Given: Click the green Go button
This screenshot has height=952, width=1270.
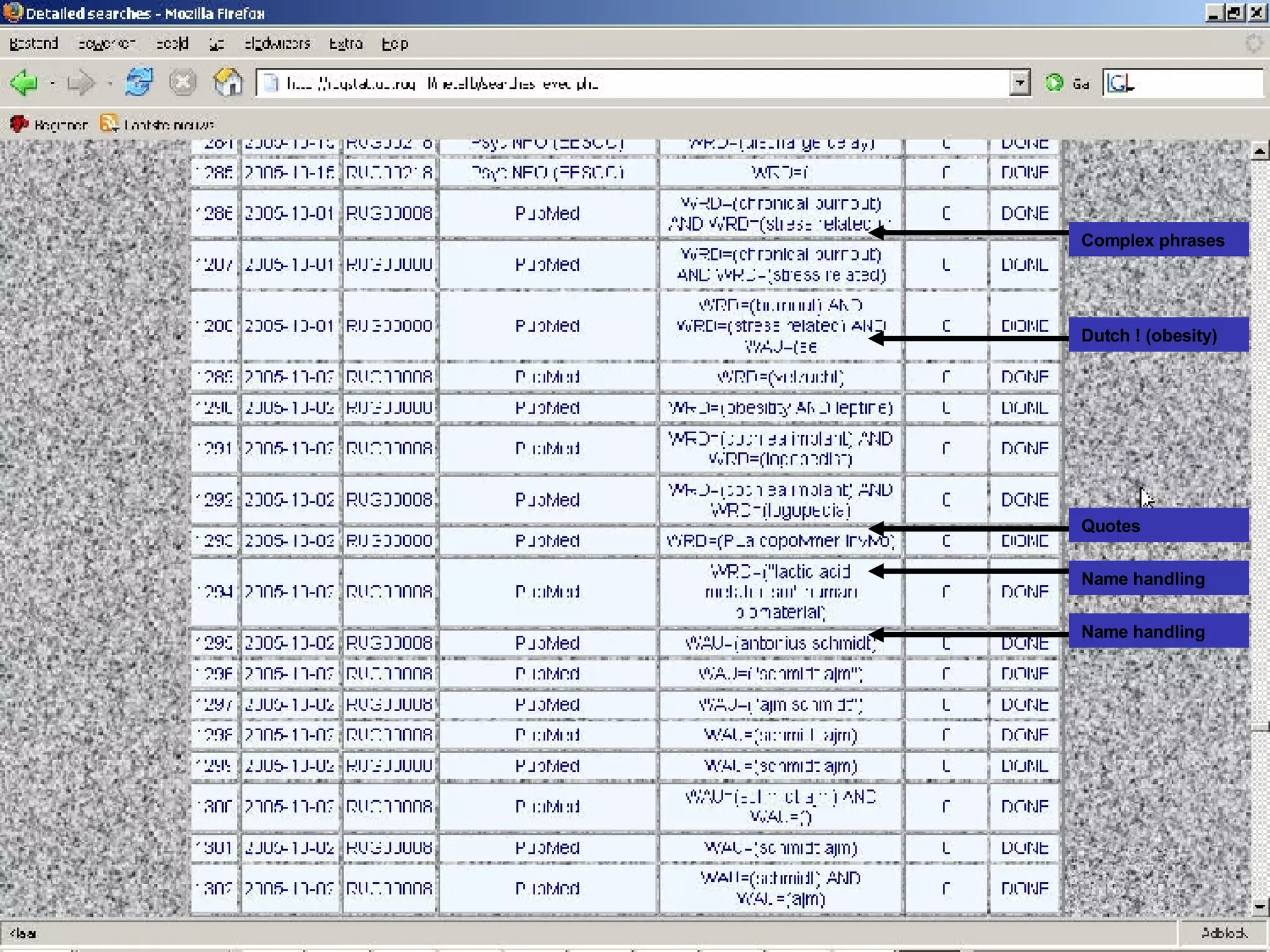Looking at the screenshot, I should (1054, 82).
